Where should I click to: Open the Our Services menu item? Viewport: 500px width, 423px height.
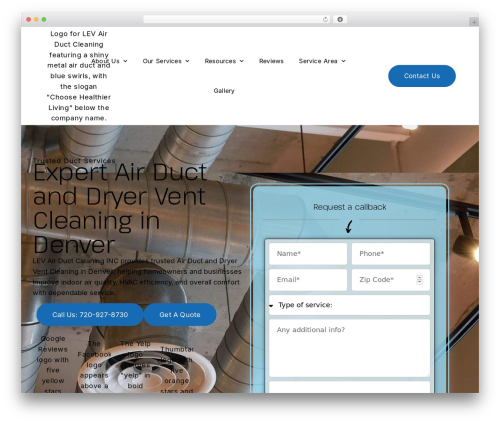tap(162, 61)
